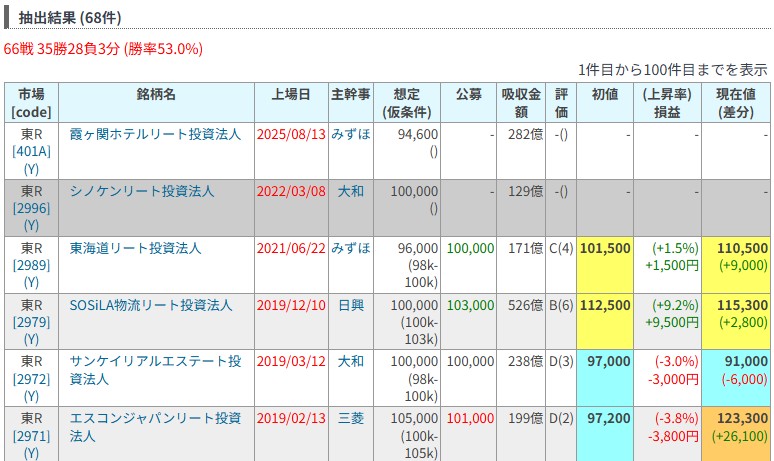Click stock code [2989]
The width and height of the screenshot is (774, 461).
click(x=31, y=265)
